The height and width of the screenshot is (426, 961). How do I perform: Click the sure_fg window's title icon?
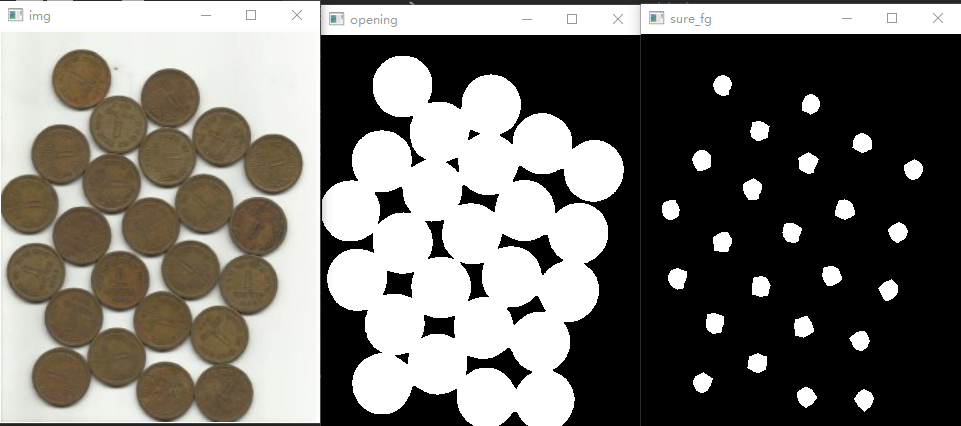656,18
